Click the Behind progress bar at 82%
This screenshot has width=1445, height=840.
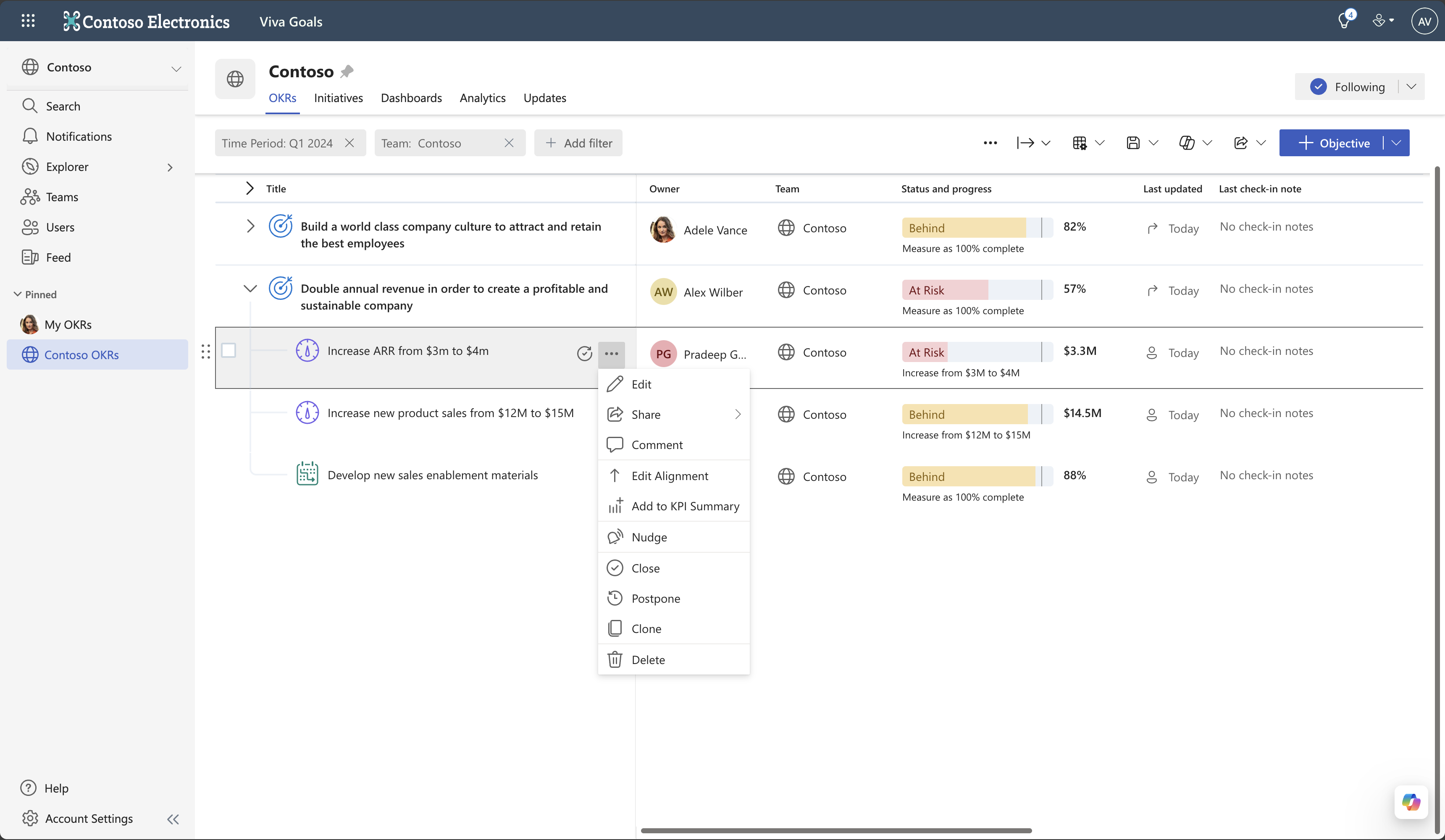click(x=977, y=228)
